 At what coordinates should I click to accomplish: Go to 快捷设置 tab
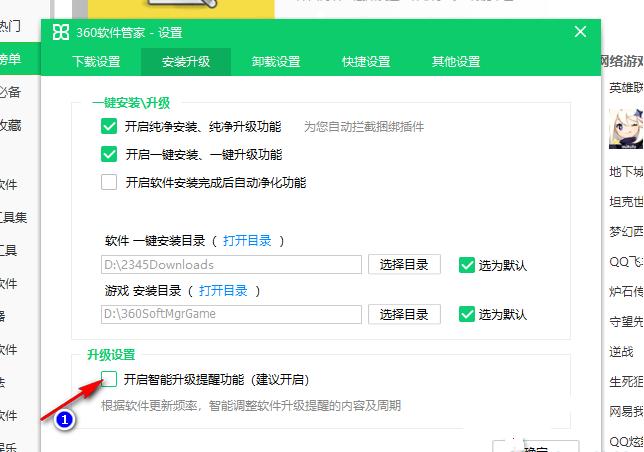(x=365, y=62)
